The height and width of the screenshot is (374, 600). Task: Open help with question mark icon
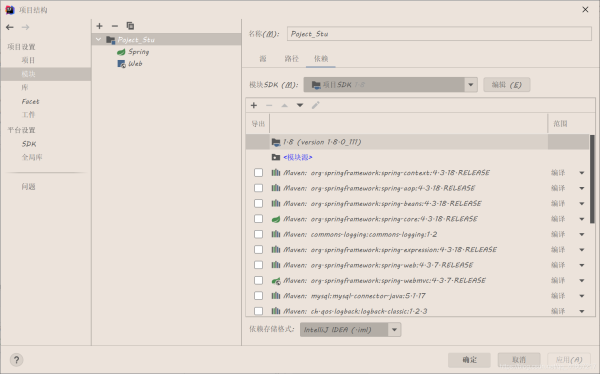click(16, 360)
